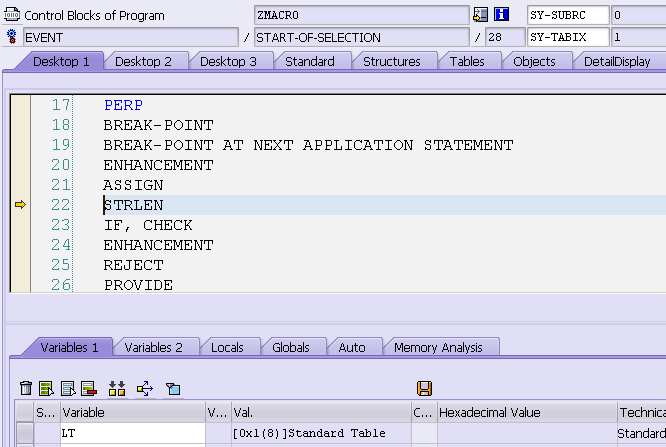Viewport: 666px width, 447px height.
Task: Click the trash delete icon in variables toolbar
Action: [x=26, y=388]
